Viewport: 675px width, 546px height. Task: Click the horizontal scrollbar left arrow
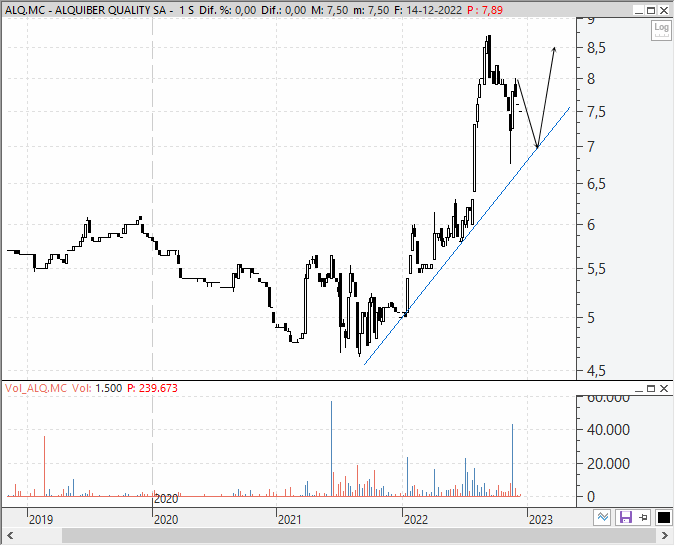coord(10,536)
